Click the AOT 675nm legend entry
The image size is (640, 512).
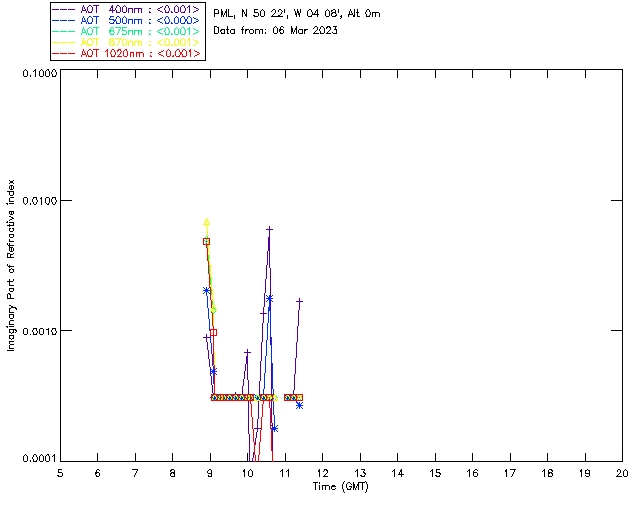[x=126, y=31]
